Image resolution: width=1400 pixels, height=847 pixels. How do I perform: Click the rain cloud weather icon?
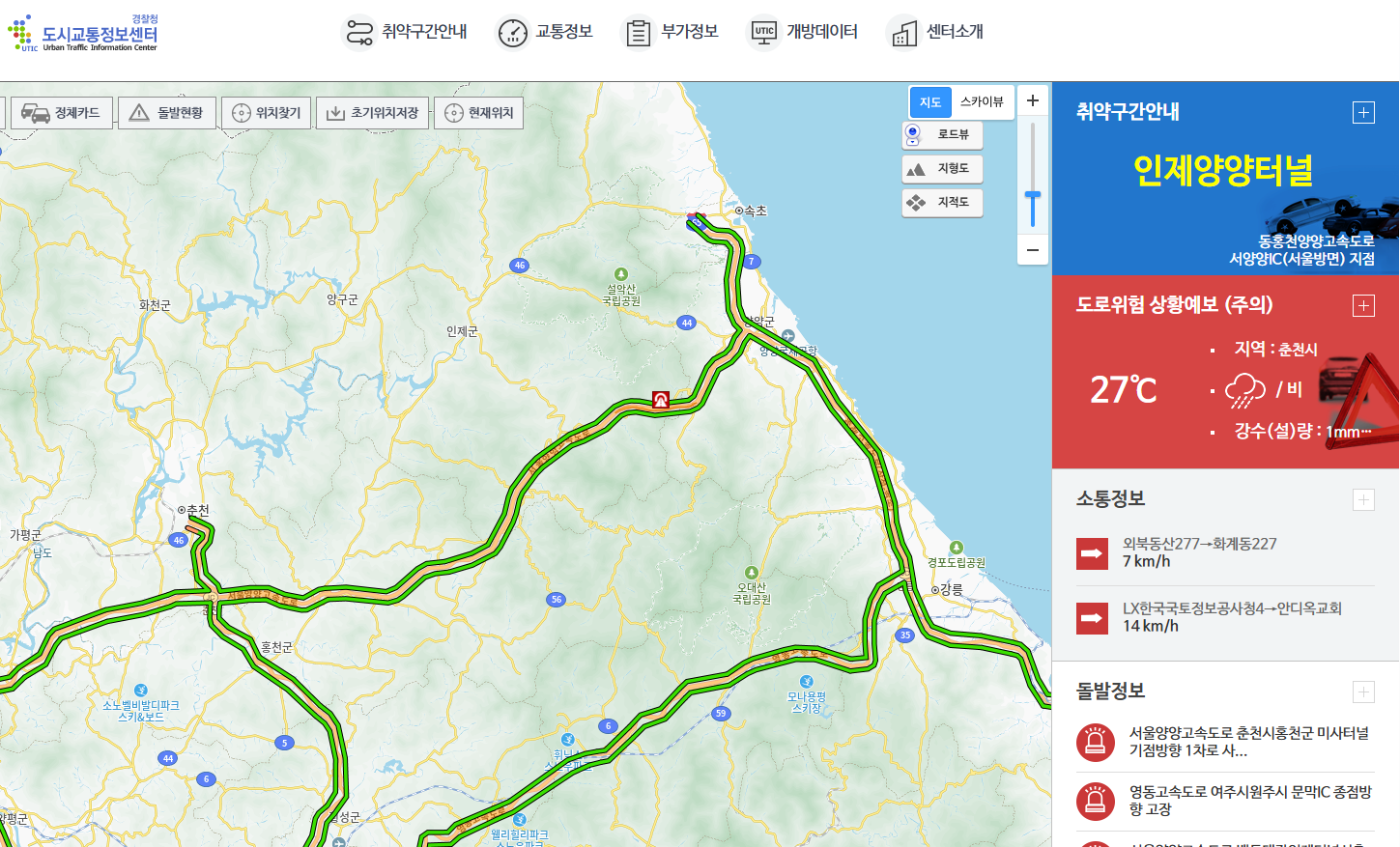click(1245, 390)
